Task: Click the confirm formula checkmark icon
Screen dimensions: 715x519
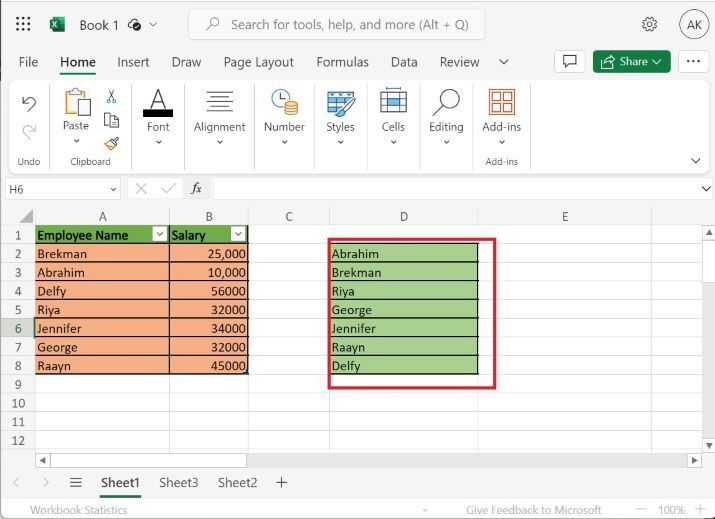Action: tap(168, 188)
